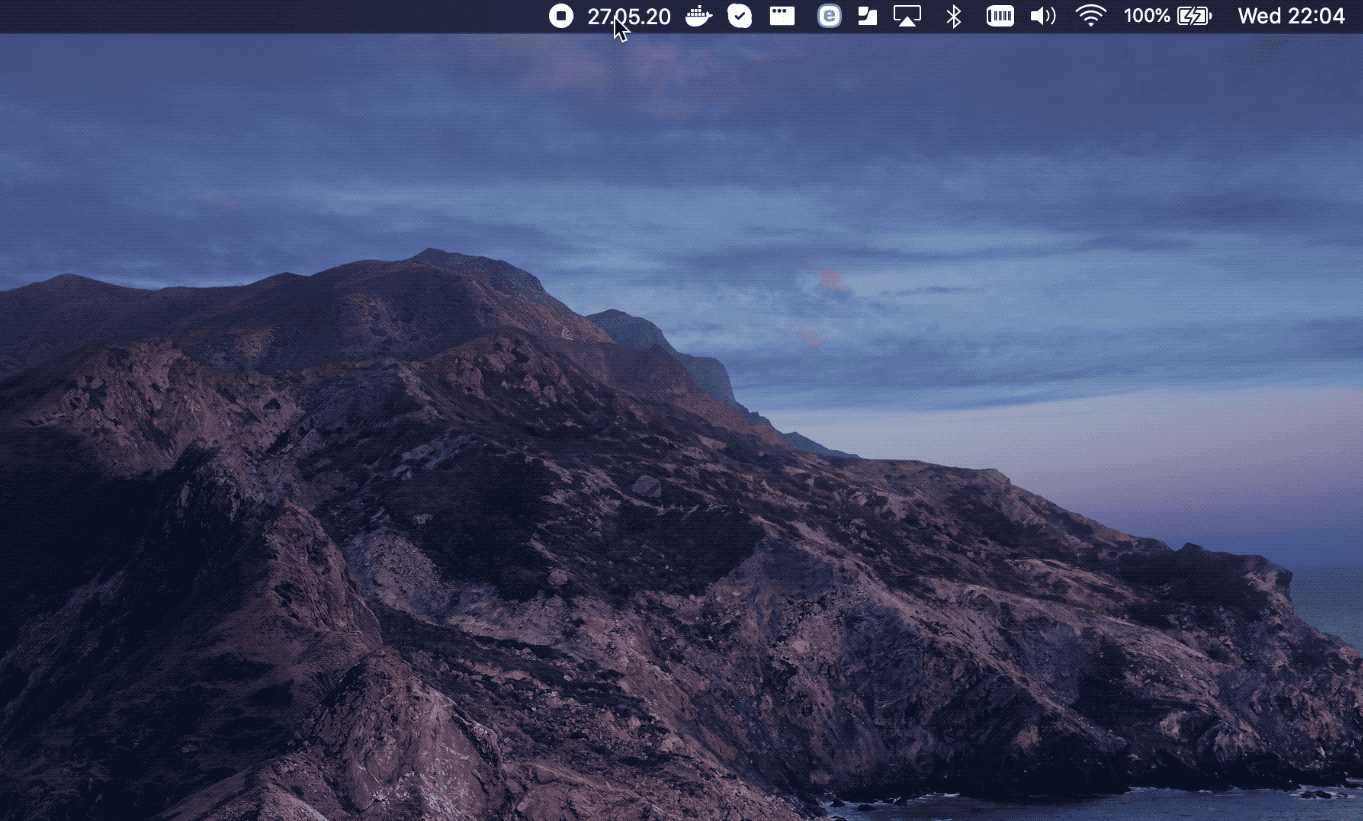Image resolution: width=1363 pixels, height=821 pixels.
Task: Click the charging battery icon
Action: coord(1195,16)
